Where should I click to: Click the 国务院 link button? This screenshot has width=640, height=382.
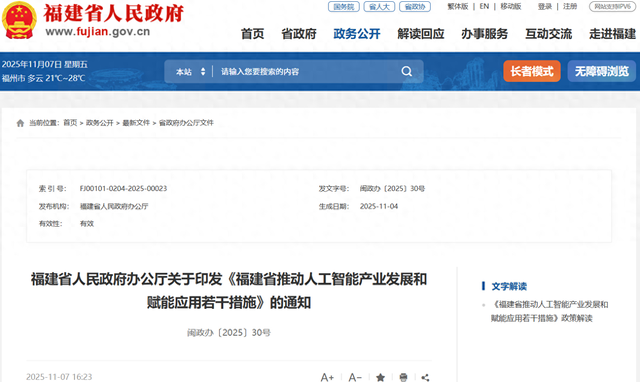pos(344,7)
